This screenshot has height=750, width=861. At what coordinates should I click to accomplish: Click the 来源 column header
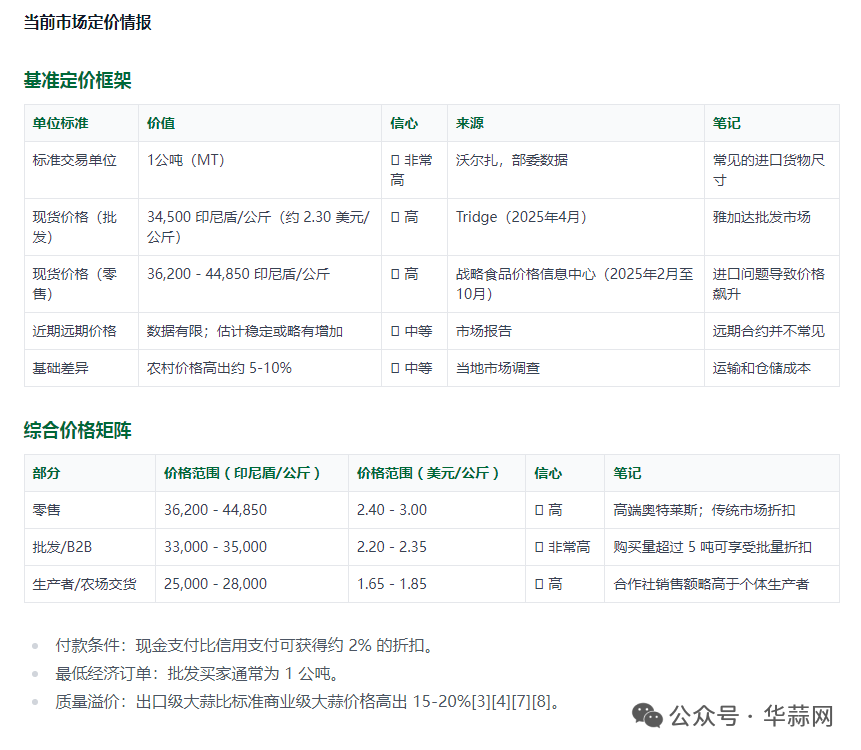[470, 123]
